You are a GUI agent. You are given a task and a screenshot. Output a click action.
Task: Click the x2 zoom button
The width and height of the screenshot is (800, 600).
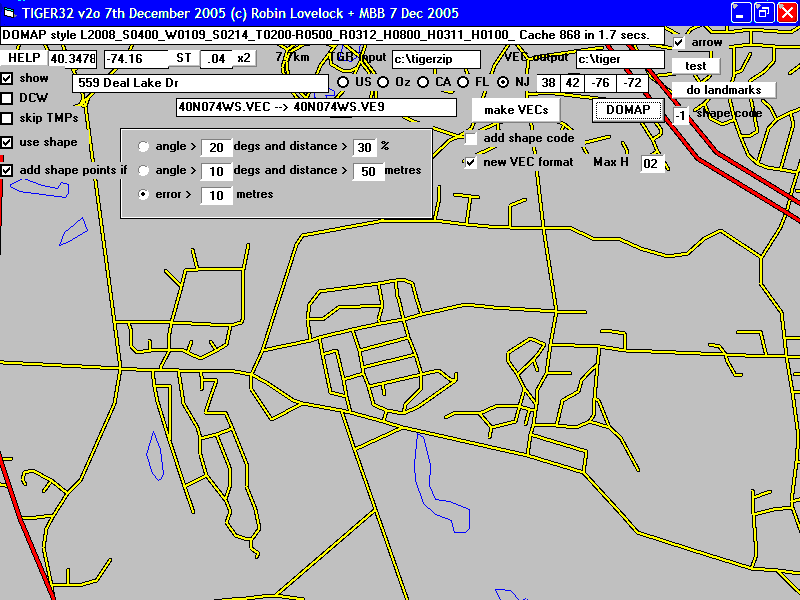click(244, 59)
